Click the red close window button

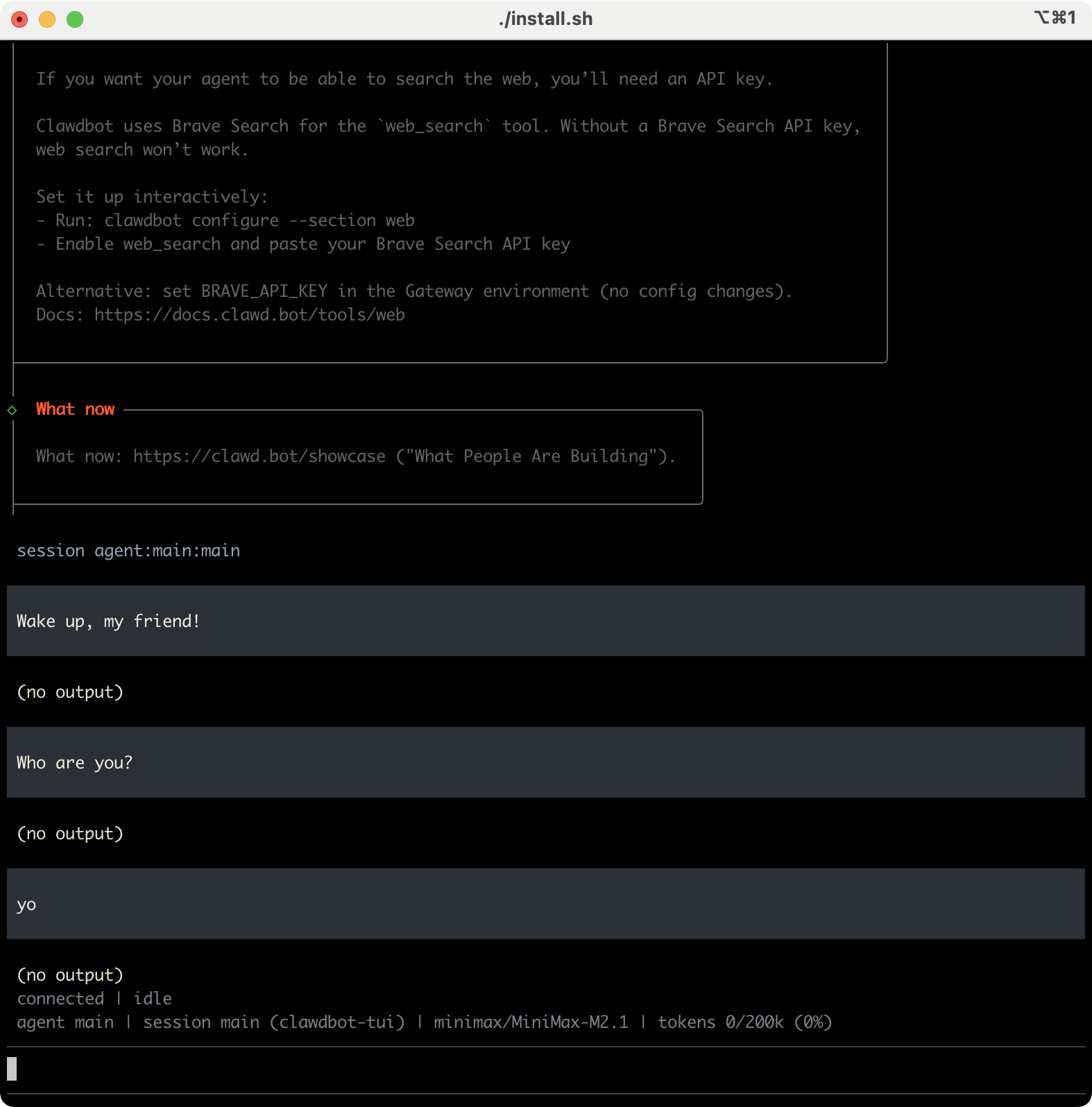point(19,19)
